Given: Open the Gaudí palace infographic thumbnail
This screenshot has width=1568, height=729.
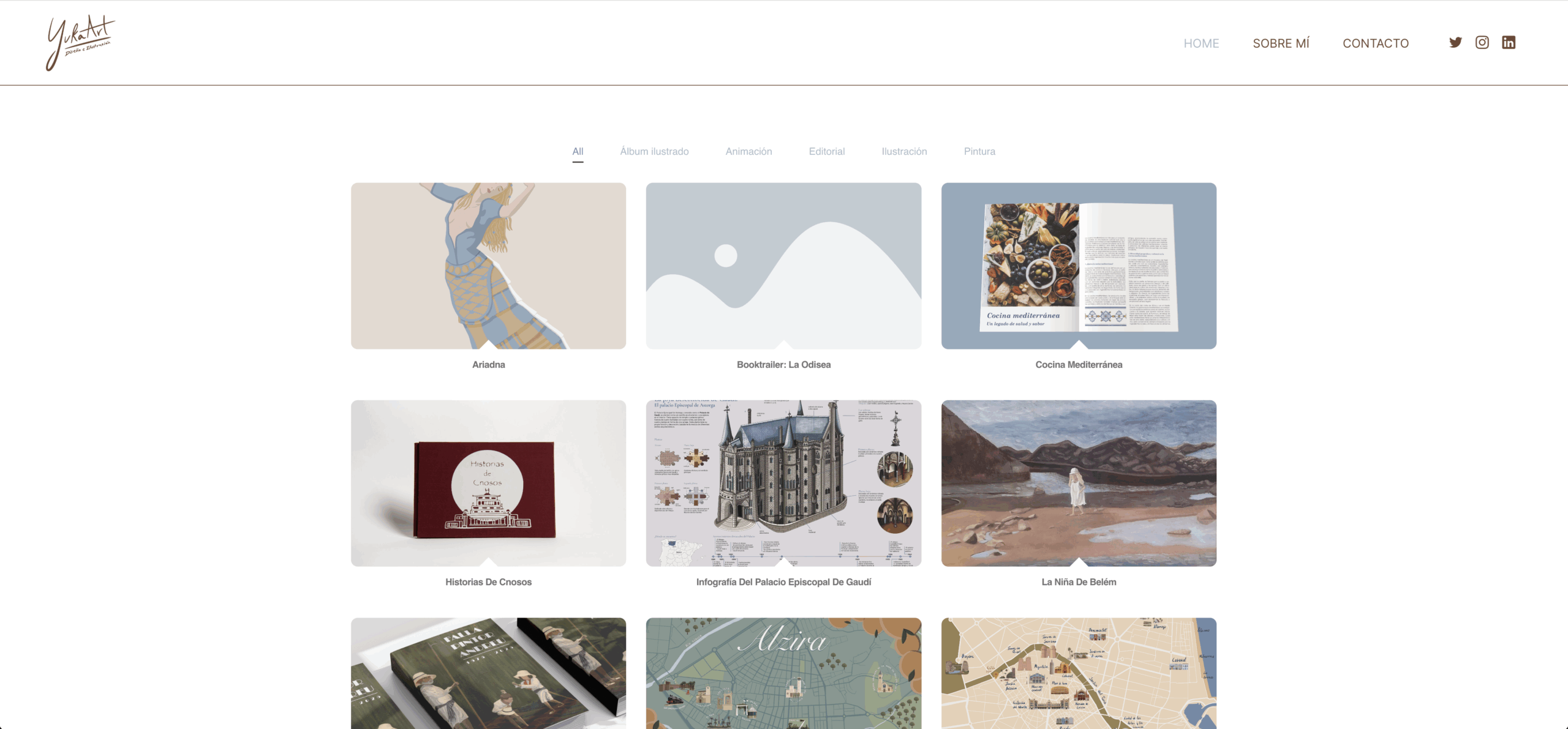Looking at the screenshot, I should click(x=783, y=483).
